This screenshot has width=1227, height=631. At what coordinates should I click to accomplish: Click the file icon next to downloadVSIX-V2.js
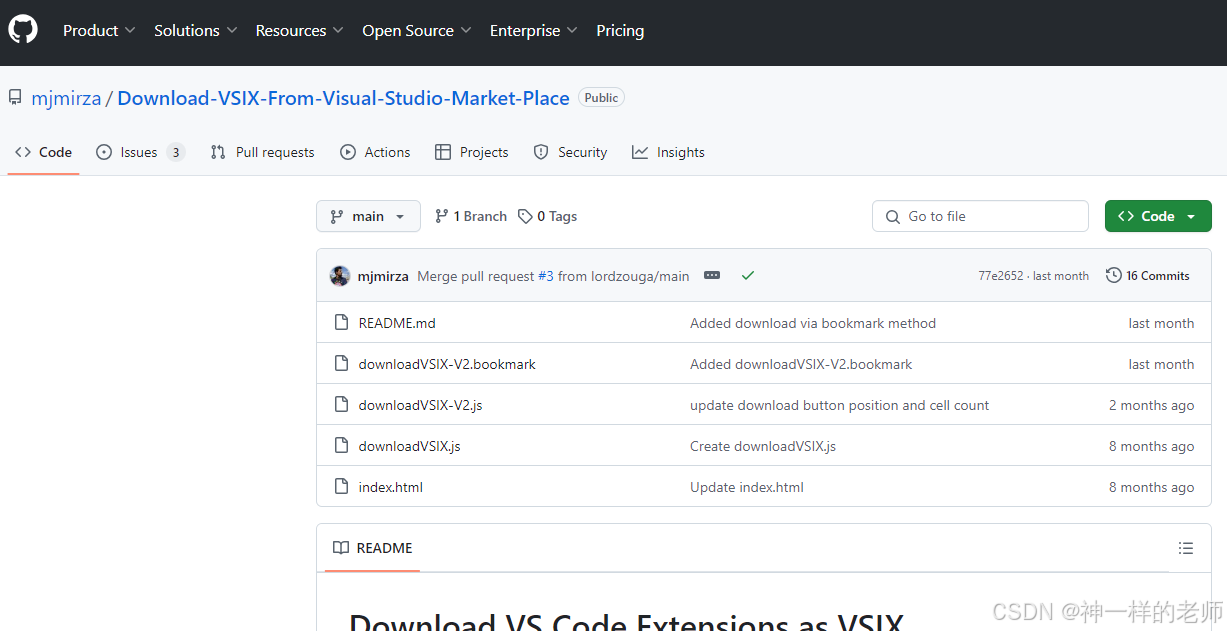[x=341, y=405]
